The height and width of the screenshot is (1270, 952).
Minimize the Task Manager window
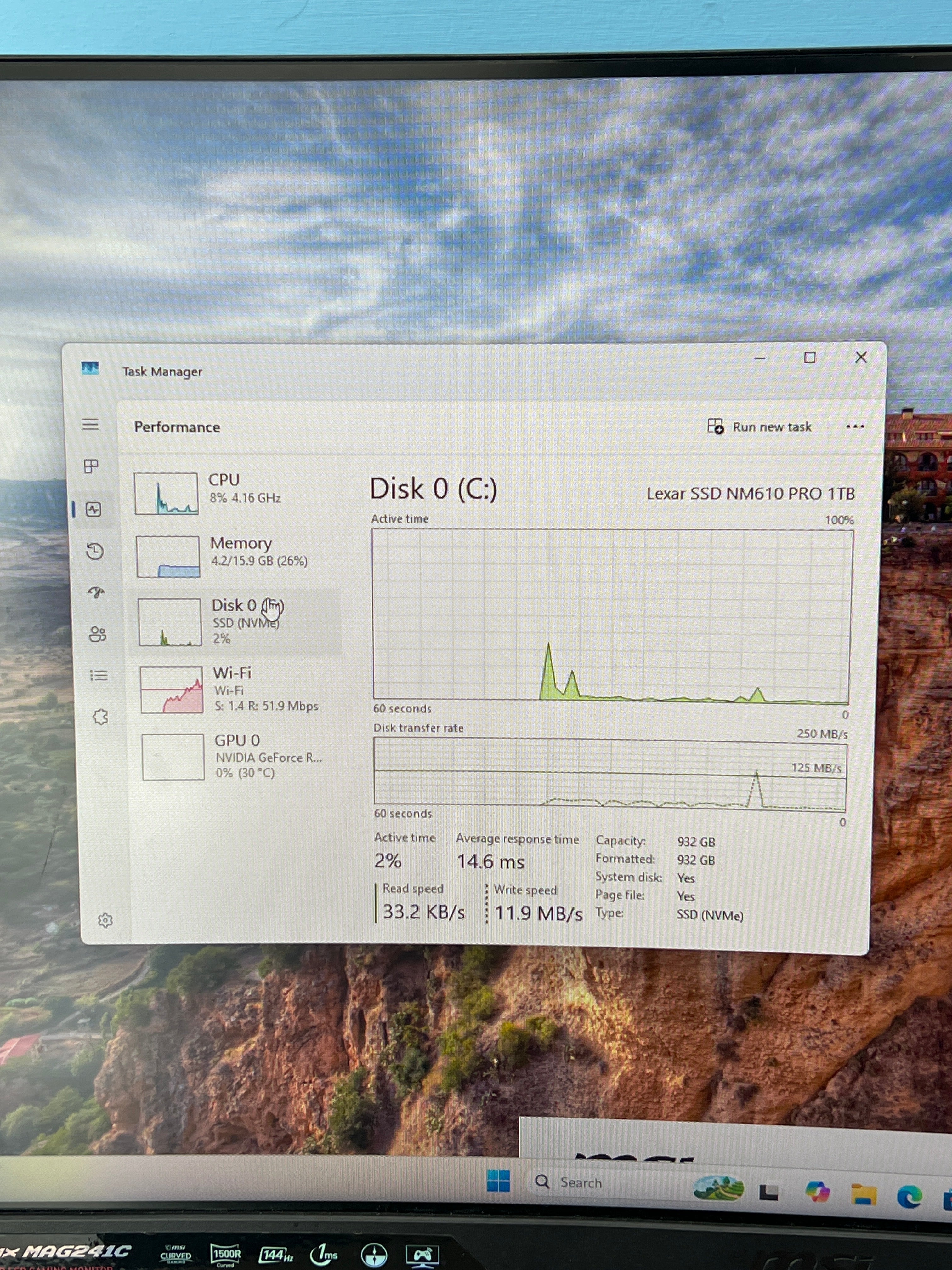(760, 358)
